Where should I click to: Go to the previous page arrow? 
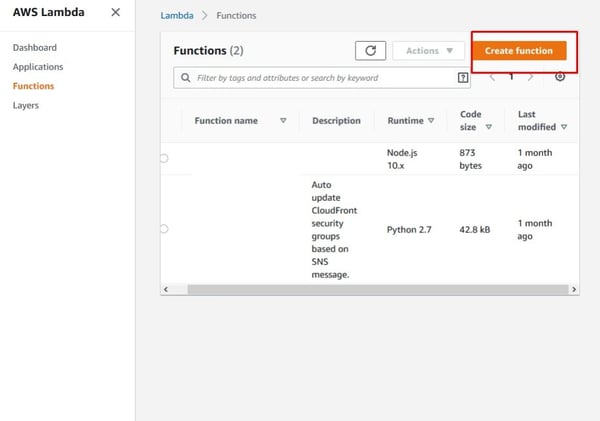[x=492, y=77]
